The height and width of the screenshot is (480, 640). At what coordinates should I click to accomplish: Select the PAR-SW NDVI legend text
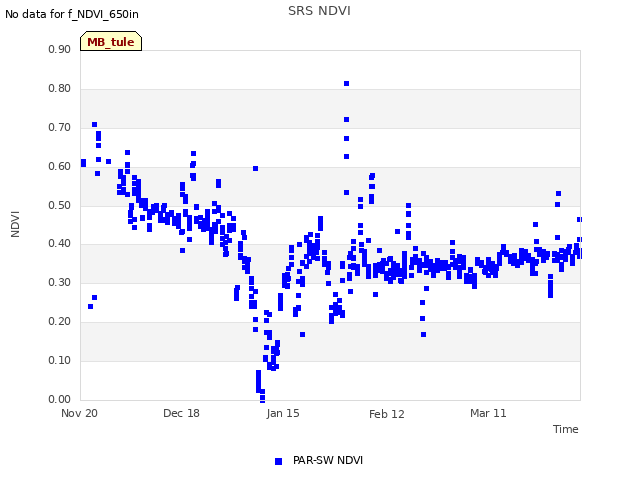328,460
